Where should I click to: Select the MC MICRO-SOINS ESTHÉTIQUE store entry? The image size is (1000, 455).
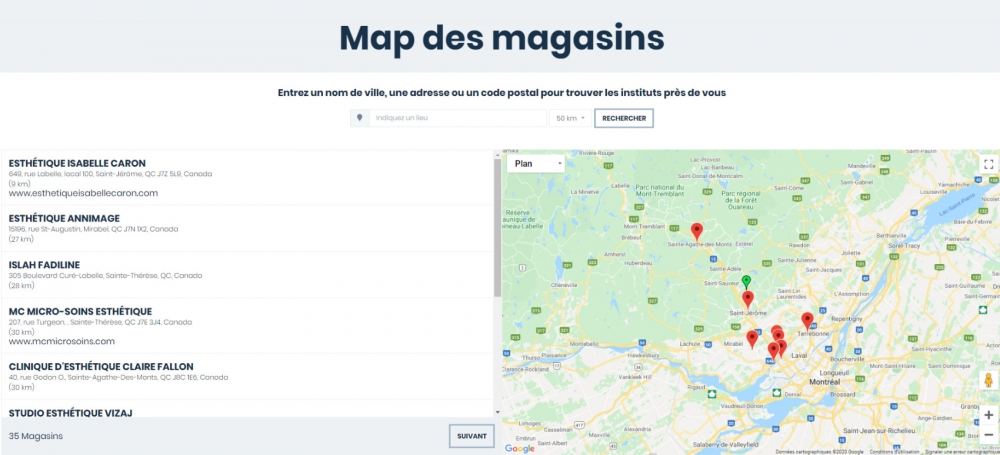(248, 326)
